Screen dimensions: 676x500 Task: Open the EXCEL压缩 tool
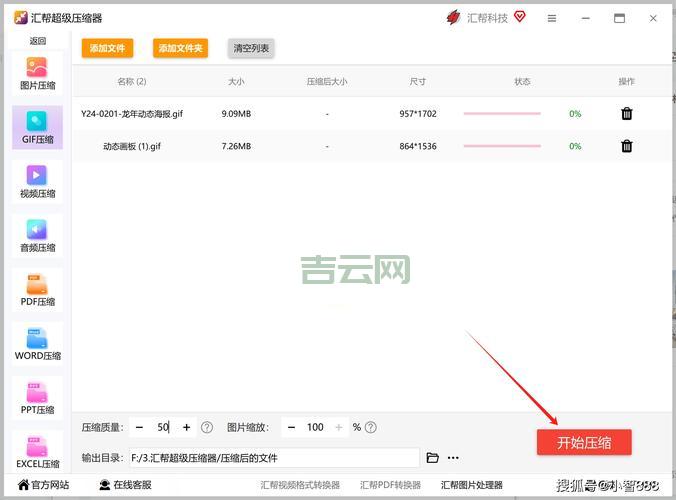[38, 452]
